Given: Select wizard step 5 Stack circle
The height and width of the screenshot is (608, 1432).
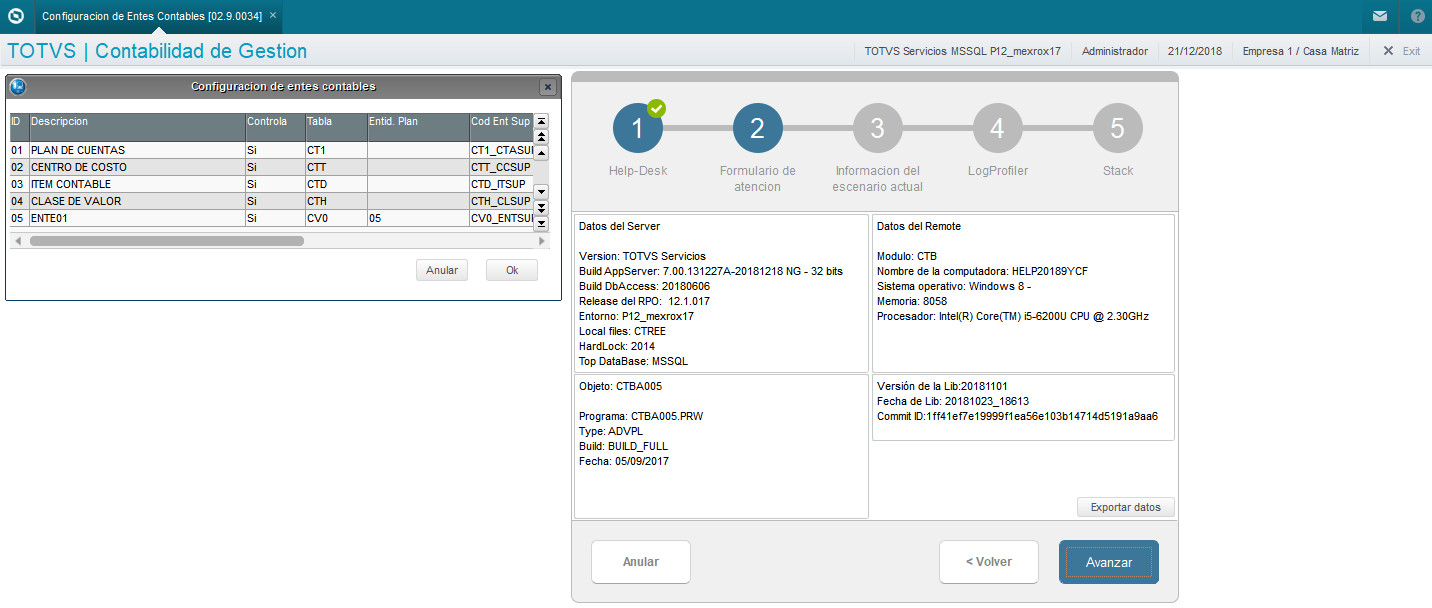Looking at the screenshot, I should pyautogui.click(x=1118, y=128).
